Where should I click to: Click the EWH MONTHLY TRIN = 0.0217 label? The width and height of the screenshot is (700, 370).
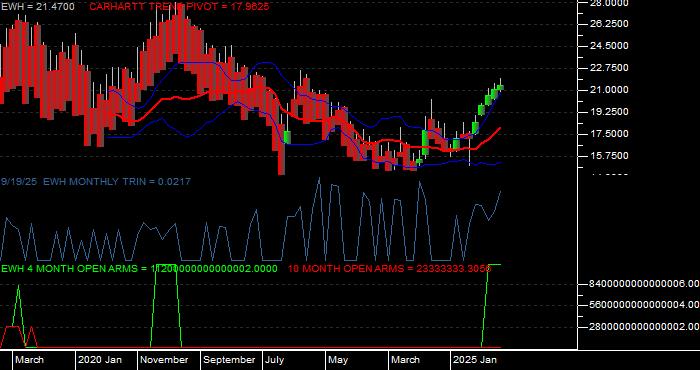click(x=117, y=182)
